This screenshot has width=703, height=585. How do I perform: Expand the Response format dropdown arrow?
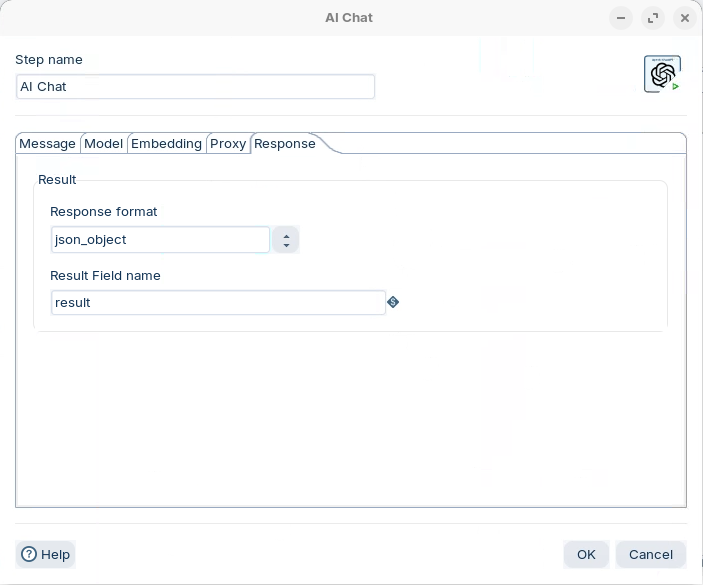(286, 240)
